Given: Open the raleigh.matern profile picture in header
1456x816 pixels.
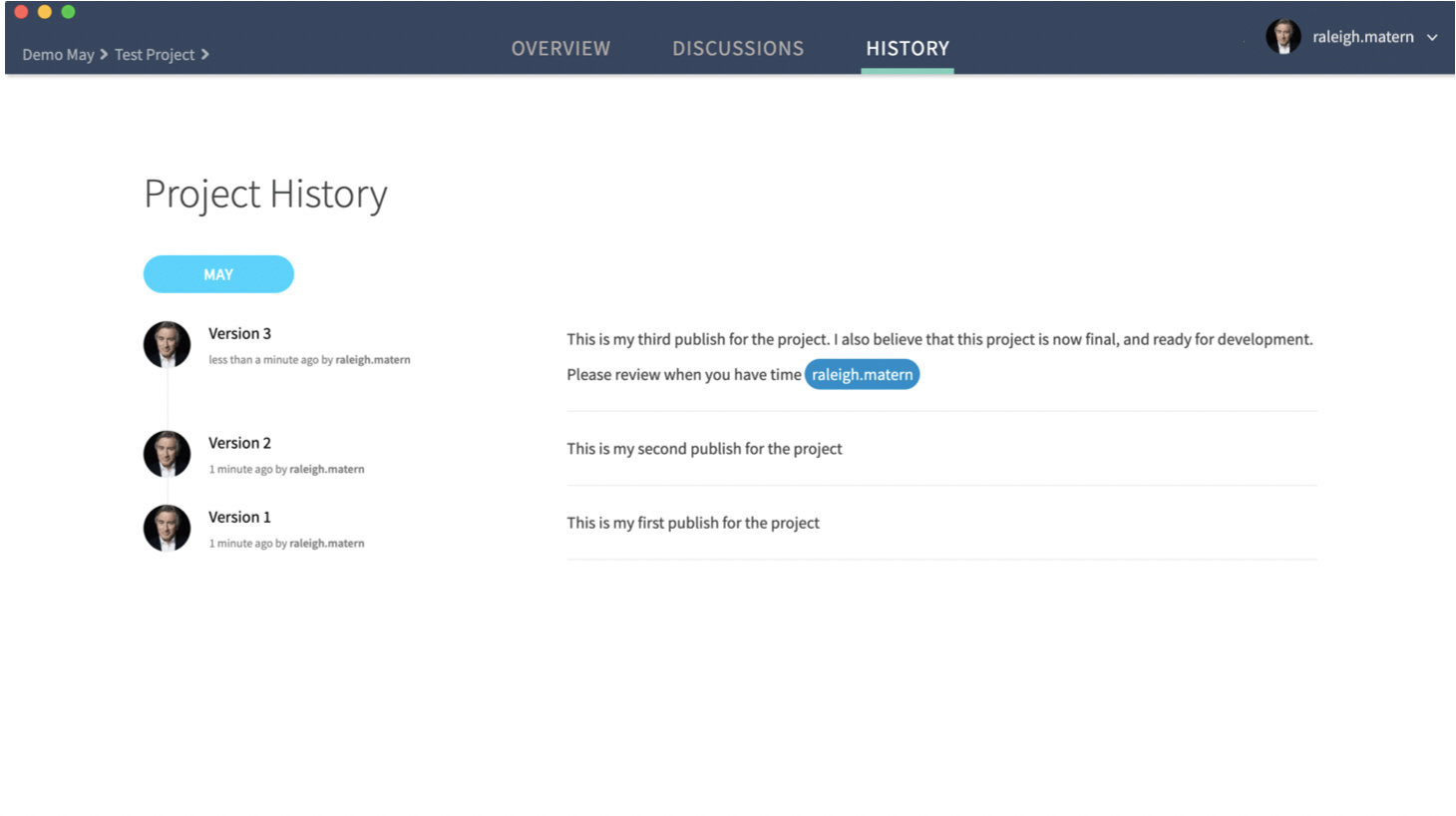Looking at the screenshot, I should (1283, 36).
